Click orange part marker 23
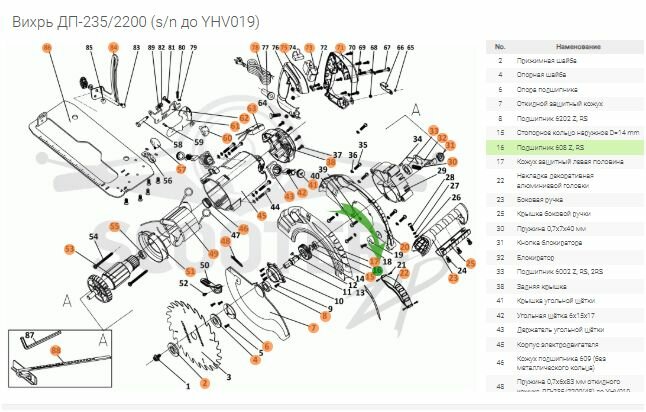 (x=453, y=278)
